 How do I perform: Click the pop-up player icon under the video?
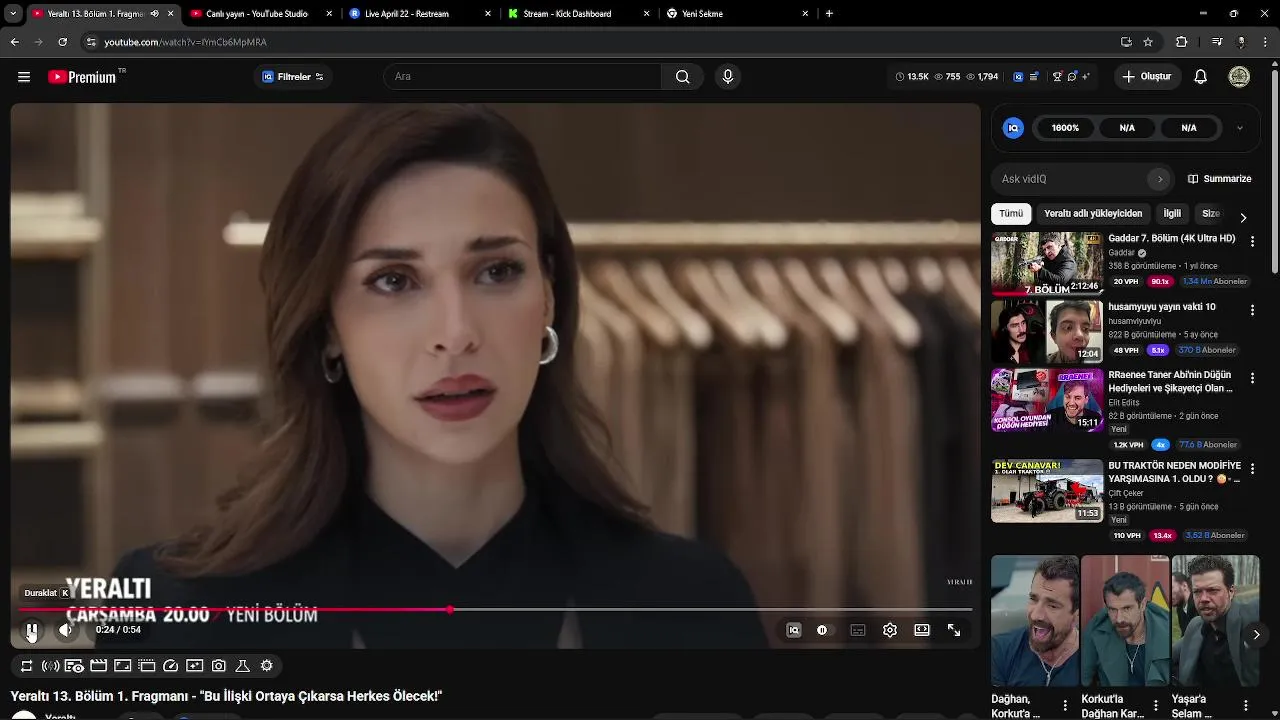147,666
